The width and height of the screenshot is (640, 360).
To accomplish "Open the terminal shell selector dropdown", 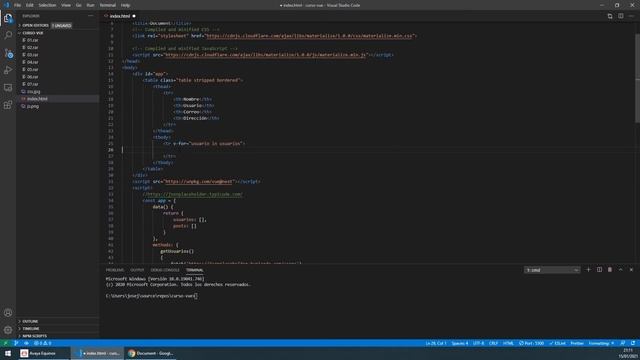I will [552, 270].
